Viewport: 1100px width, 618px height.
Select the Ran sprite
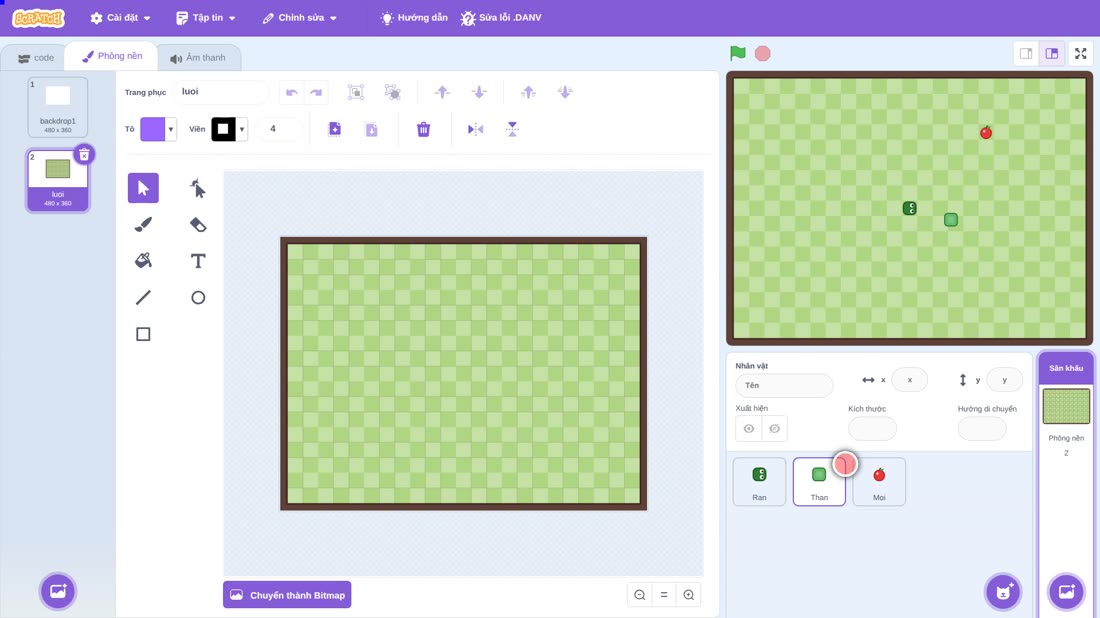coord(759,482)
